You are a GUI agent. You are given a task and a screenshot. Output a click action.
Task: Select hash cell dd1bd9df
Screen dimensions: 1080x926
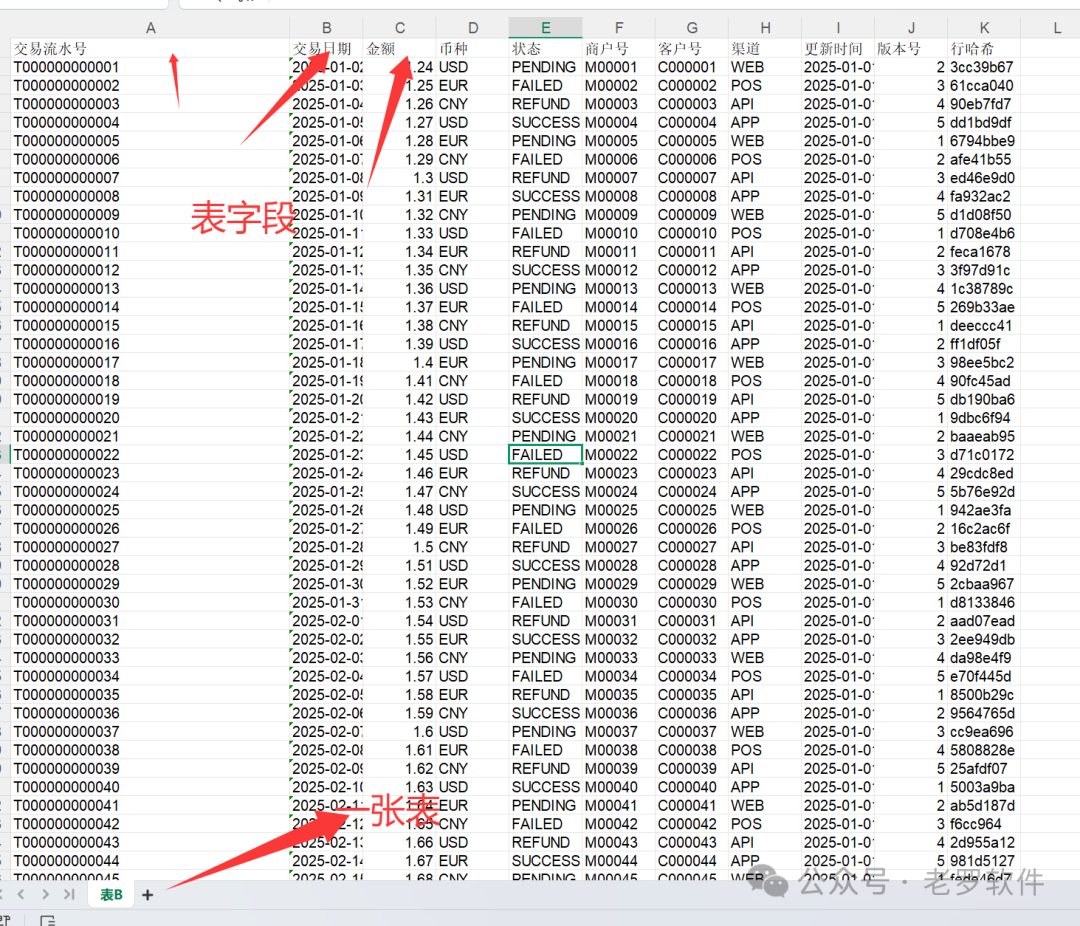[984, 122]
